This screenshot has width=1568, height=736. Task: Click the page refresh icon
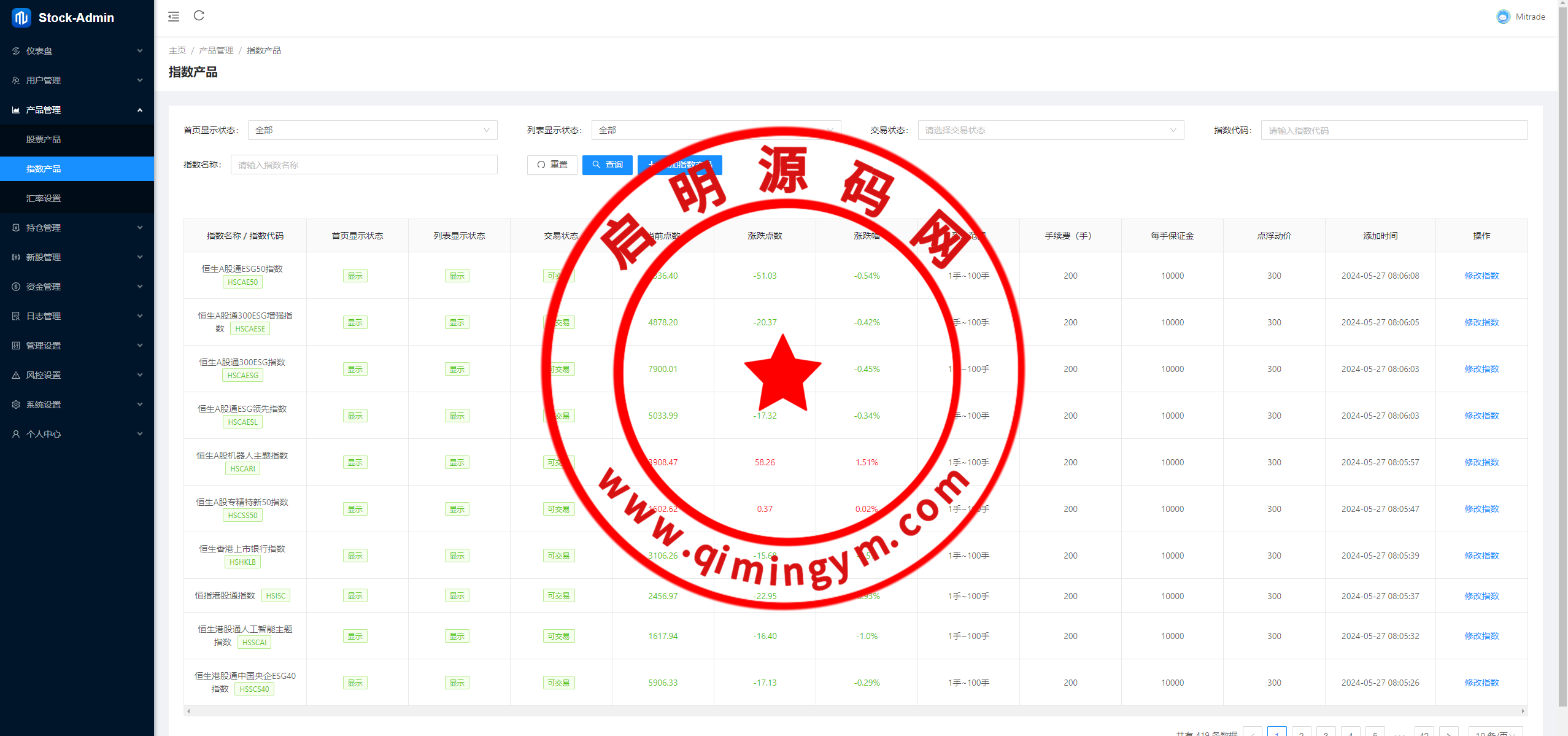click(199, 16)
